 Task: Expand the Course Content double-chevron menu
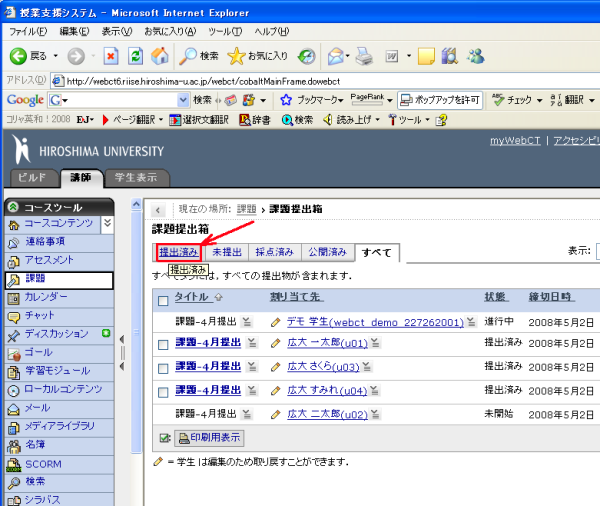(x=108, y=223)
